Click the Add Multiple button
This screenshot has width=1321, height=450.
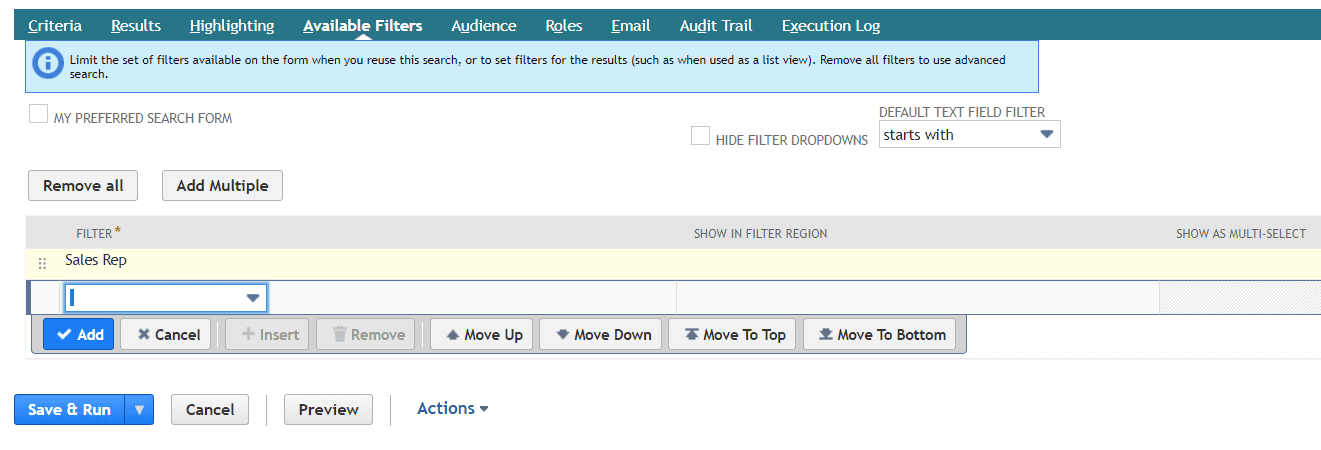(222, 186)
